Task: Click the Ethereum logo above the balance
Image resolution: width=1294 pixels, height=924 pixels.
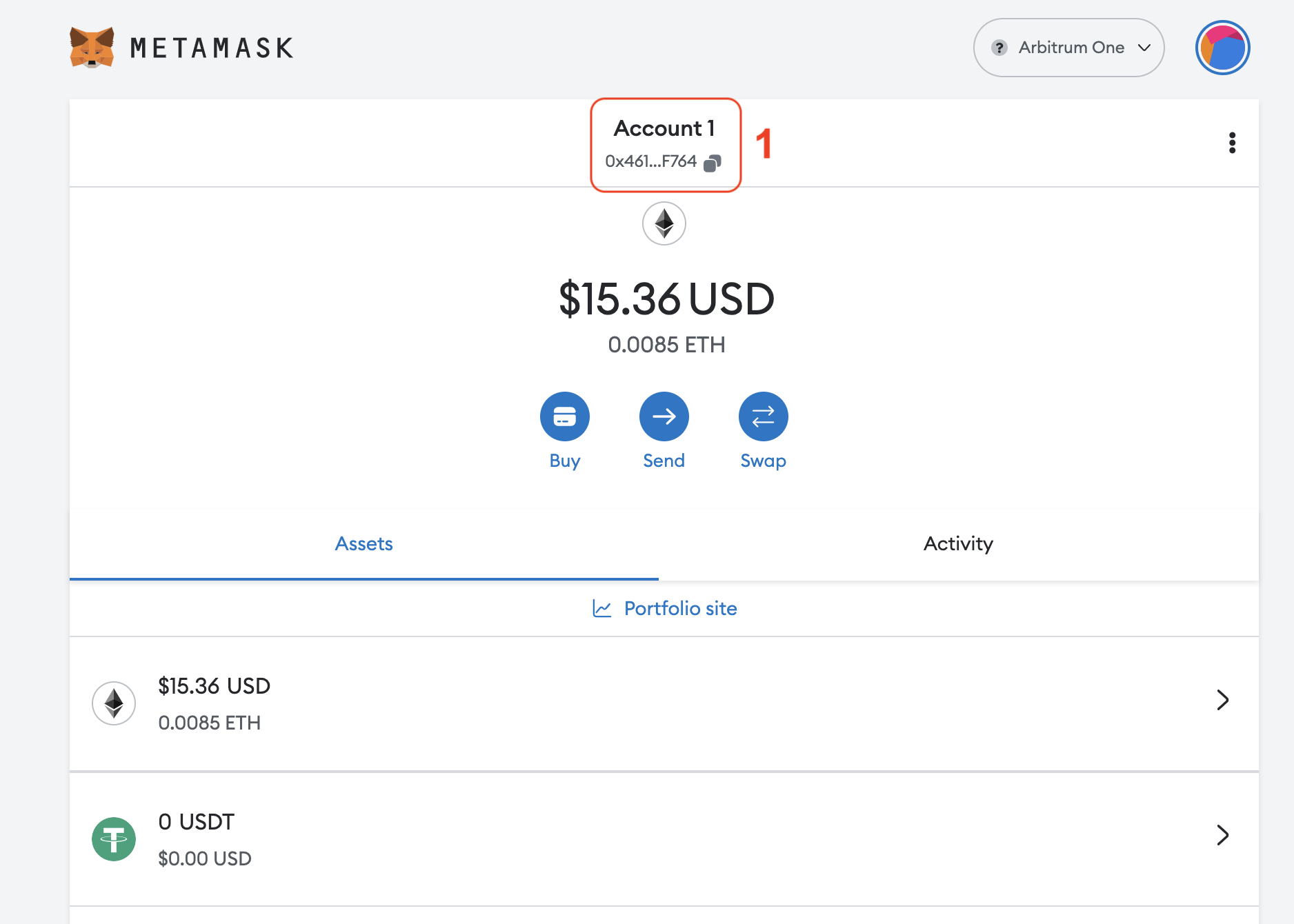Action: (664, 223)
